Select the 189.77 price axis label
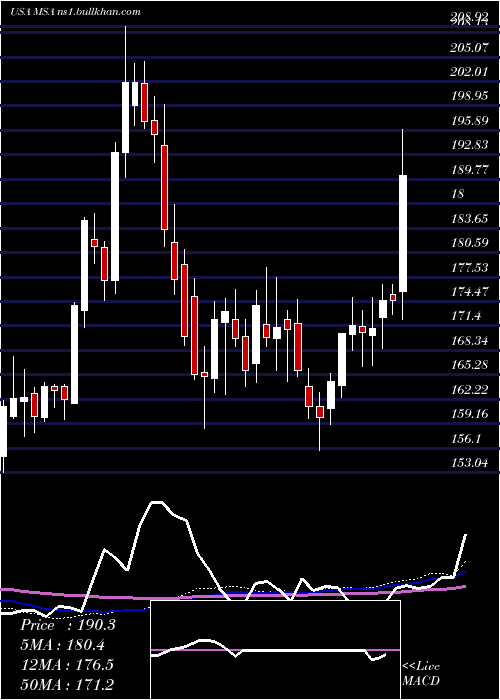Screen dimensions: 500x700 click(x=469, y=170)
